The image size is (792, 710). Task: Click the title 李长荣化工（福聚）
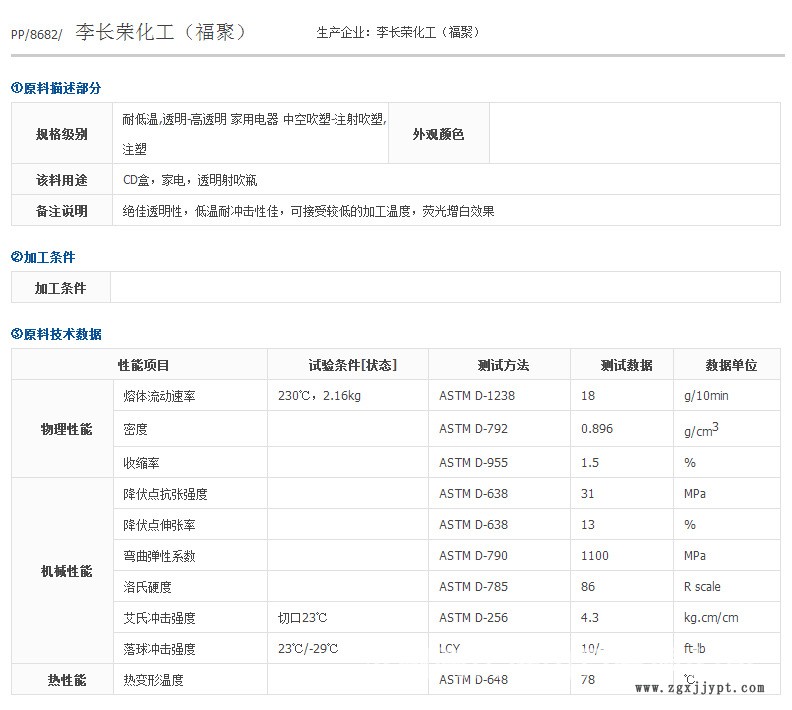160,32
